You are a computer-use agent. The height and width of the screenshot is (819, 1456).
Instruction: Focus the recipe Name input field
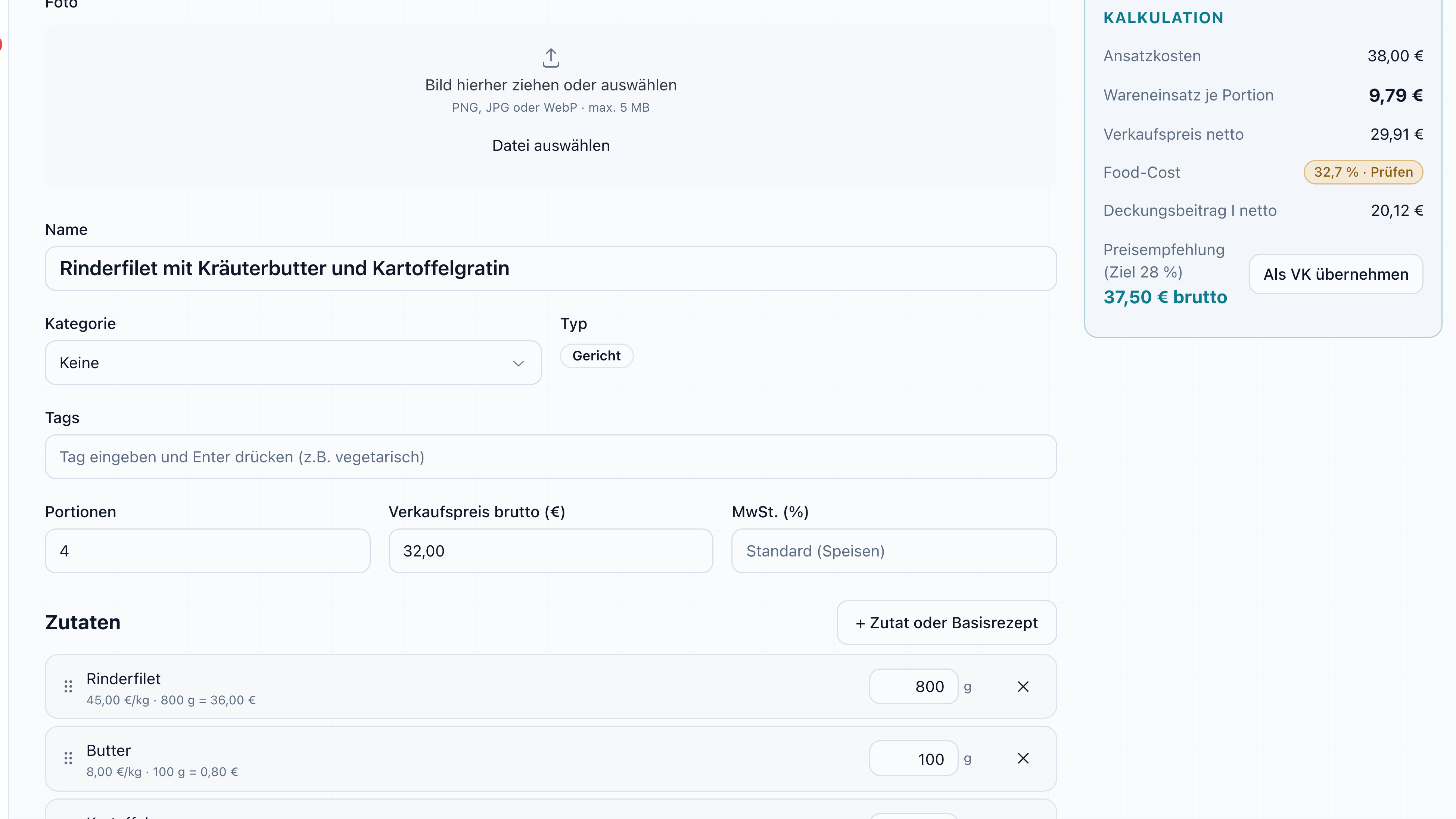pos(551,269)
